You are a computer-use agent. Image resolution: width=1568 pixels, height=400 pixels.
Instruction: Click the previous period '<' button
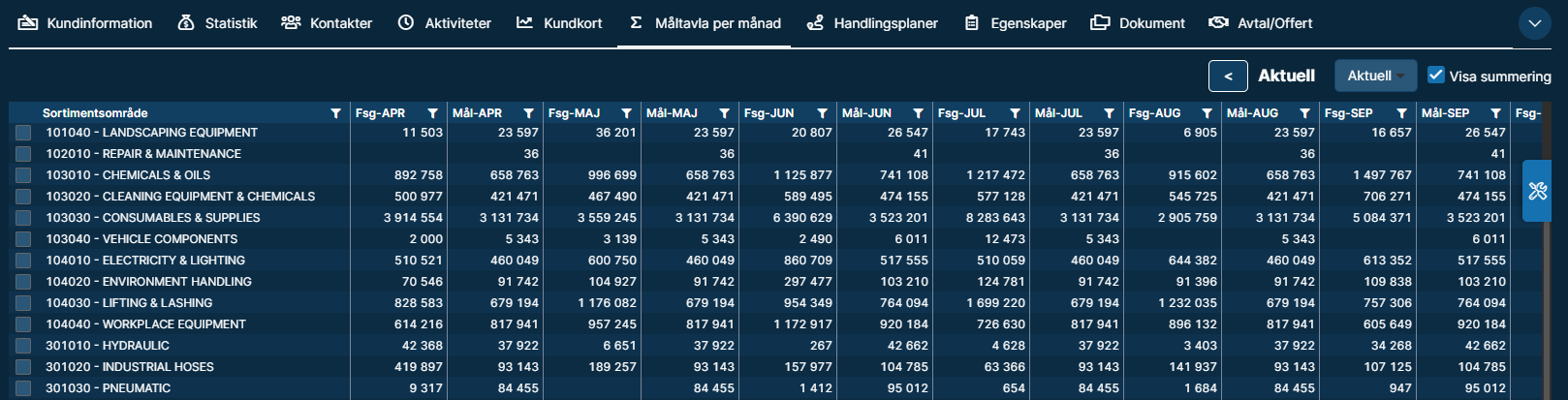point(1228,76)
